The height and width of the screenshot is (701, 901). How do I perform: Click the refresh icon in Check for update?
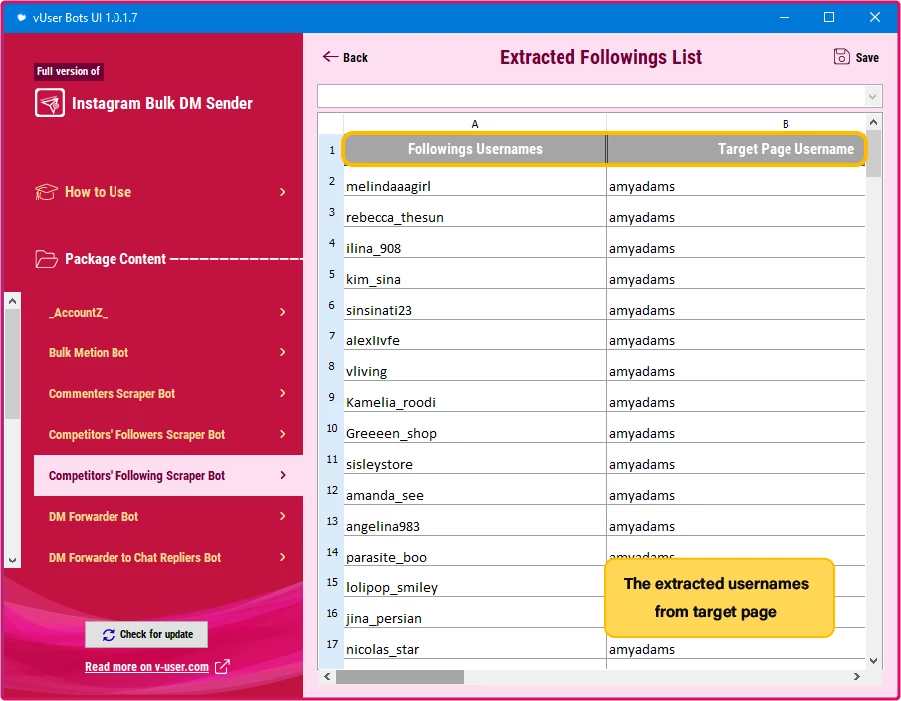(109, 635)
